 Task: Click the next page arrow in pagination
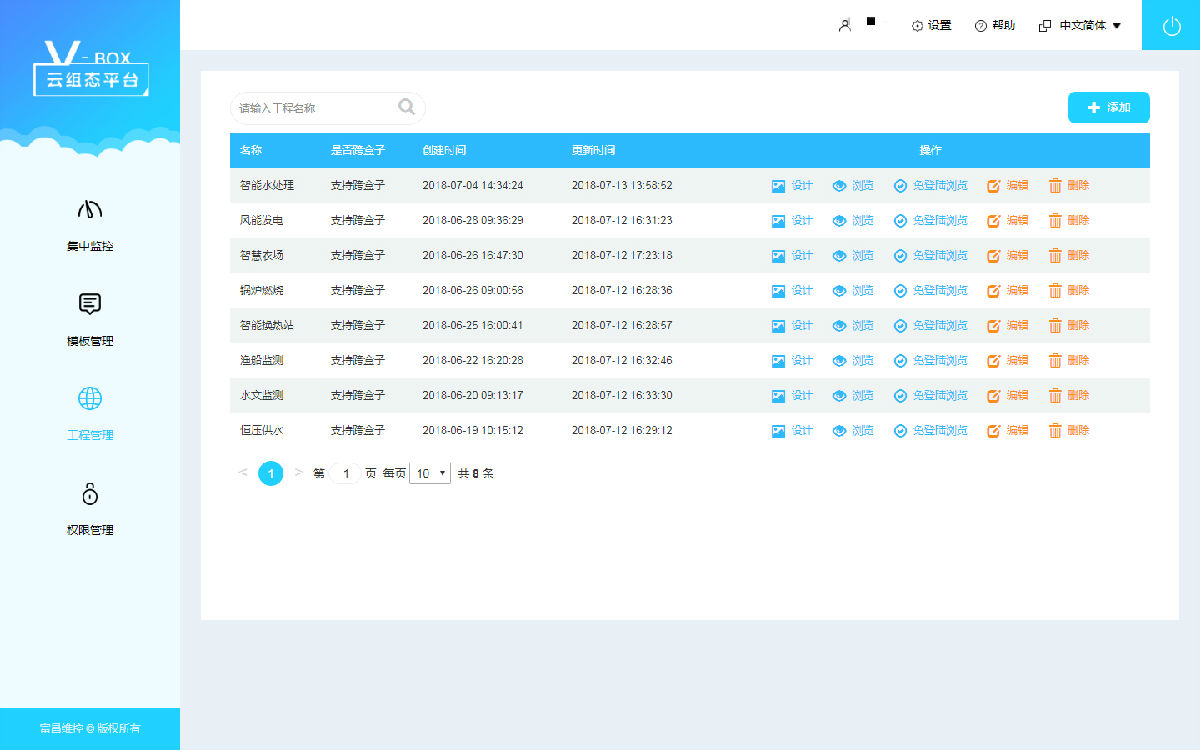click(298, 473)
